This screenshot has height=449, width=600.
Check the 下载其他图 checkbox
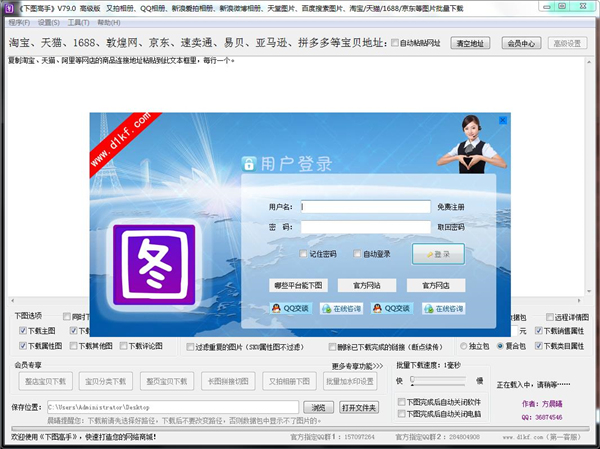pos(73,346)
